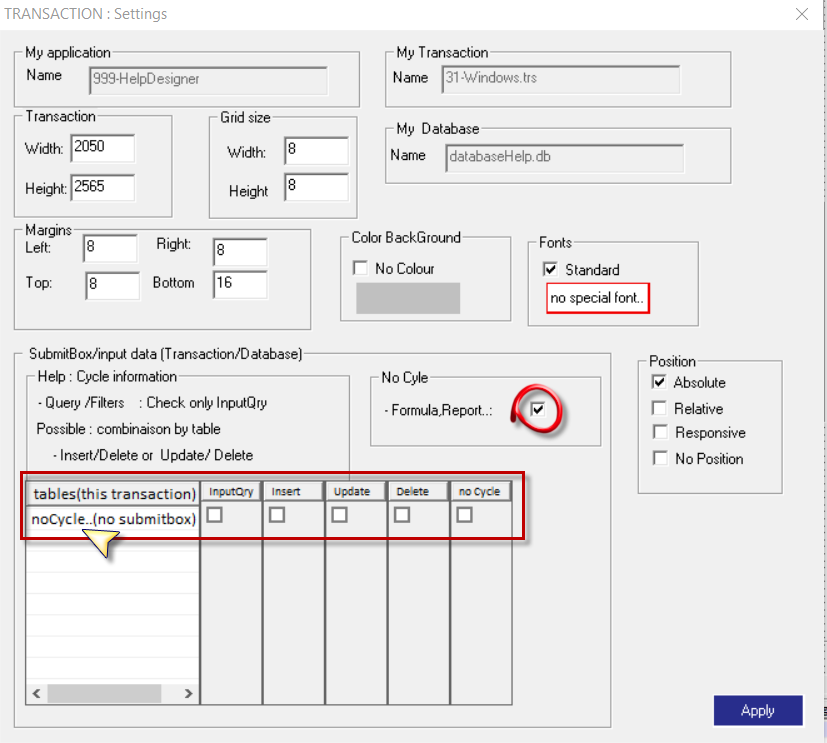The width and height of the screenshot is (827, 743).
Task: Toggle the Formula,Report No Cycle checkbox
Action: point(537,409)
